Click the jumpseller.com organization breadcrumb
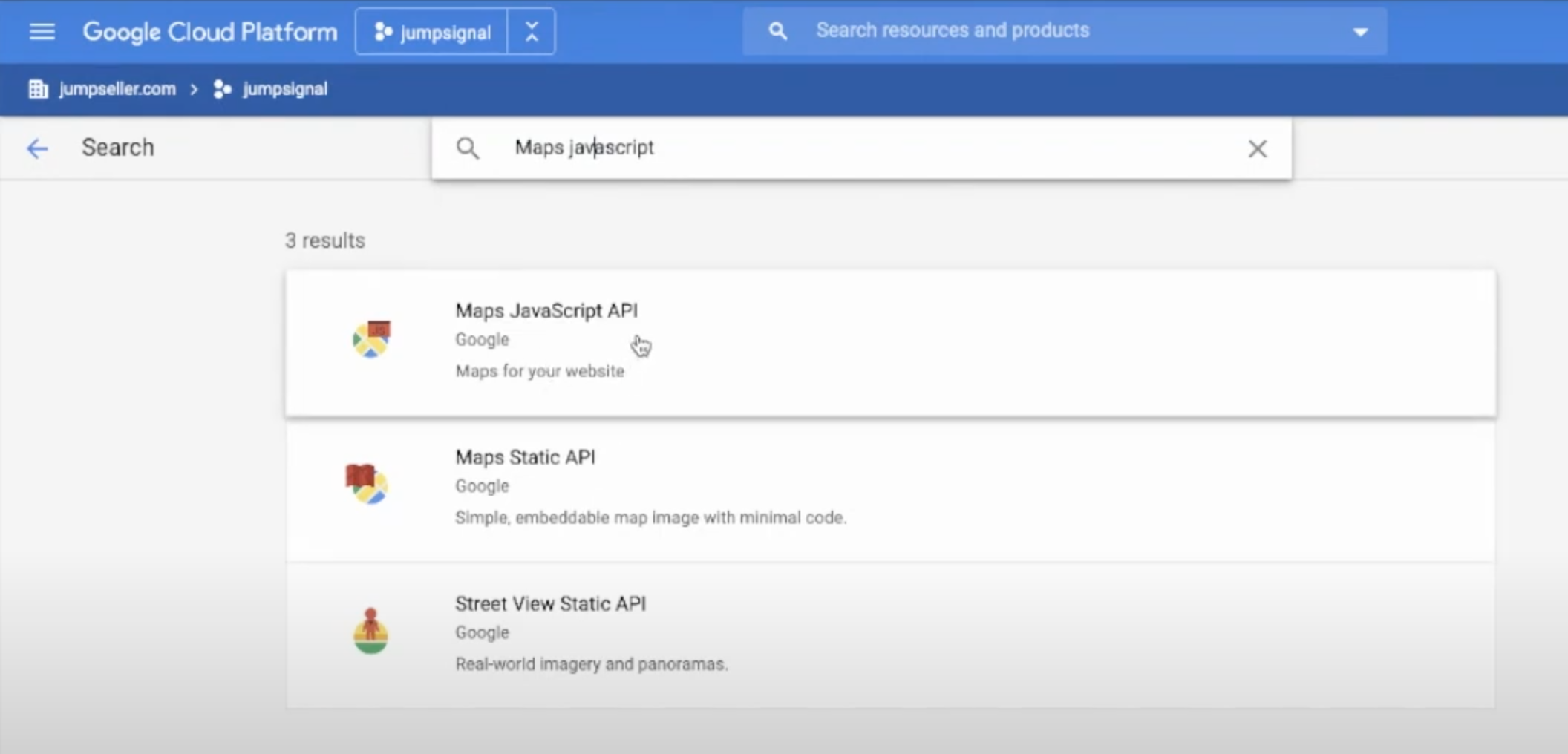This screenshot has height=754, width=1568. coord(117,89)
